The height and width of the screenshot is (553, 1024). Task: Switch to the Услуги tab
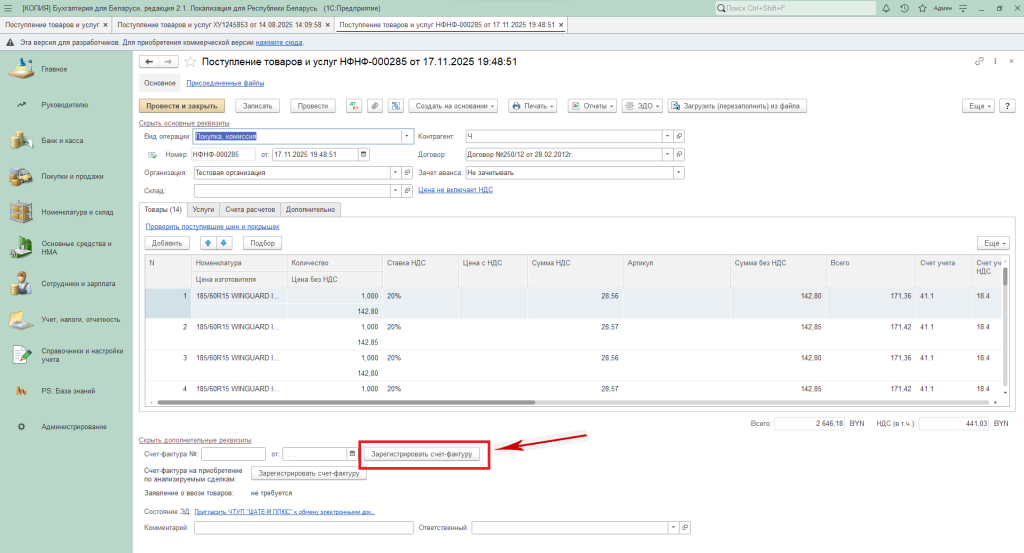click(x=203, y=209)
